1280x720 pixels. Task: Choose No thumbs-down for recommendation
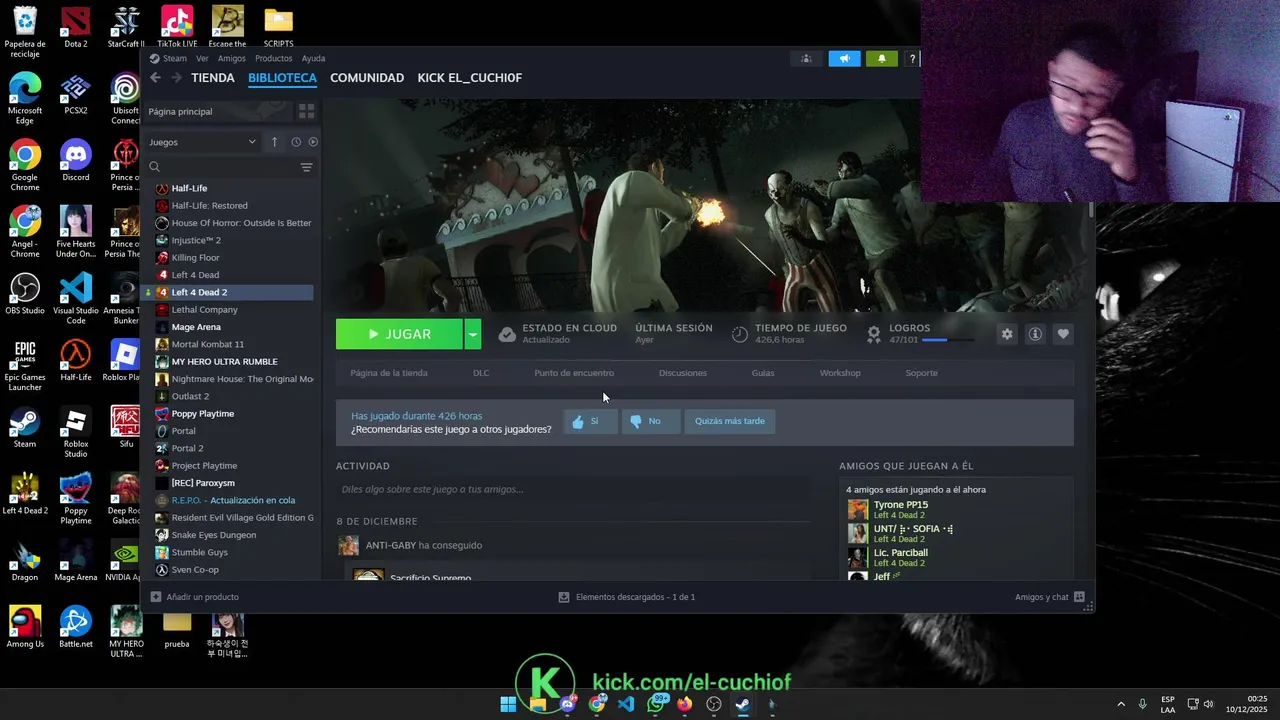coord(649,421)
